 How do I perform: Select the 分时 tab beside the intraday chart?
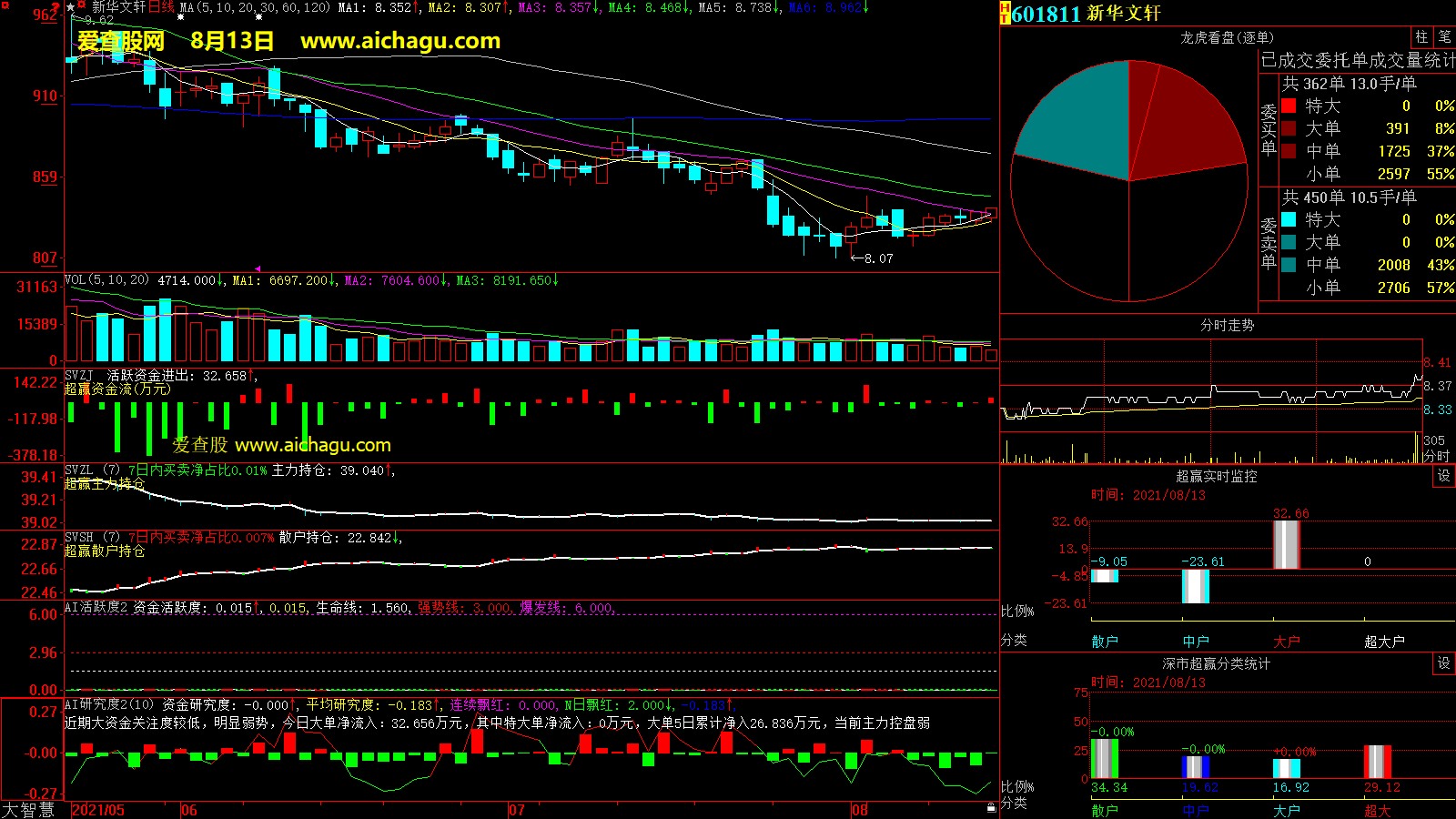pyautogui.click(x=1436, y=456)
